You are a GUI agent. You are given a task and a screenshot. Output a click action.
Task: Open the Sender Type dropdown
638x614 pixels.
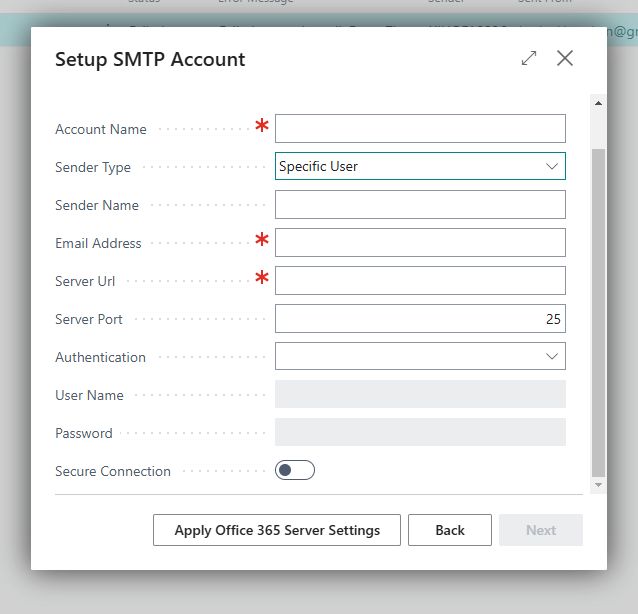(x=420, y=166)
